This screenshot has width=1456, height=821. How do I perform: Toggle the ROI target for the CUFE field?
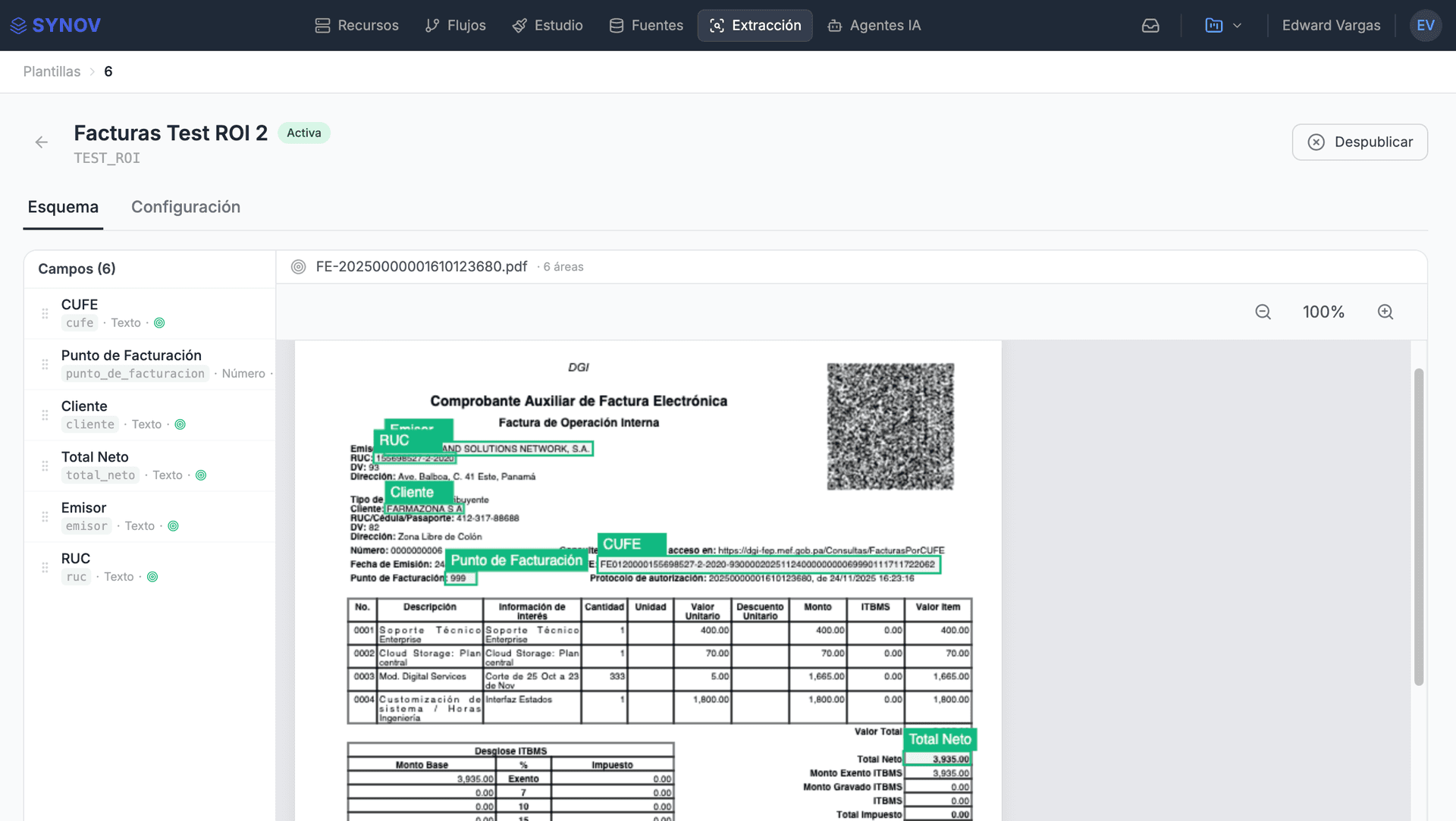[x=160, y=322]
